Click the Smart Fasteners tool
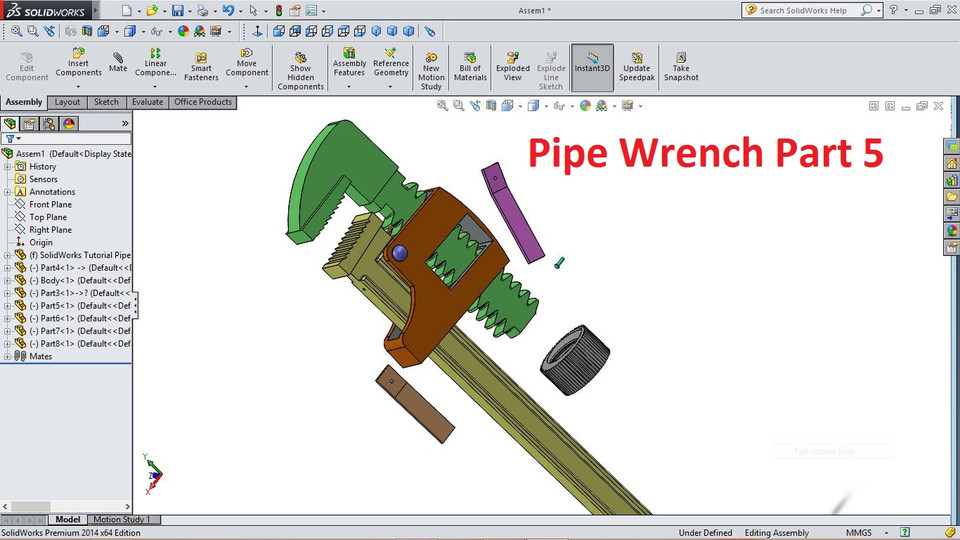Viewport: 960px width, 540px height. tap(201, 67)
